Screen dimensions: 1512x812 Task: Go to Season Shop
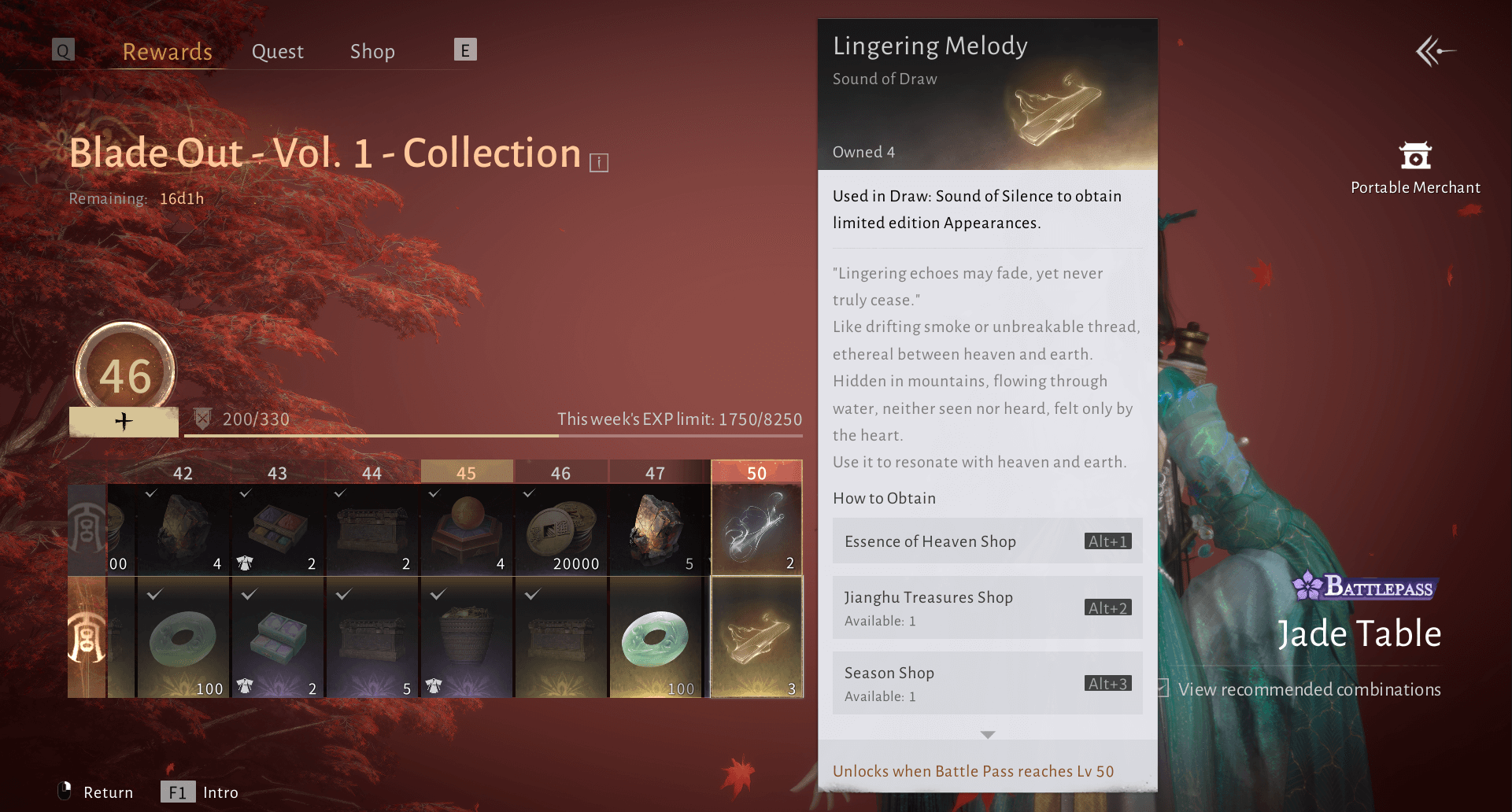[x=988, y=683]
